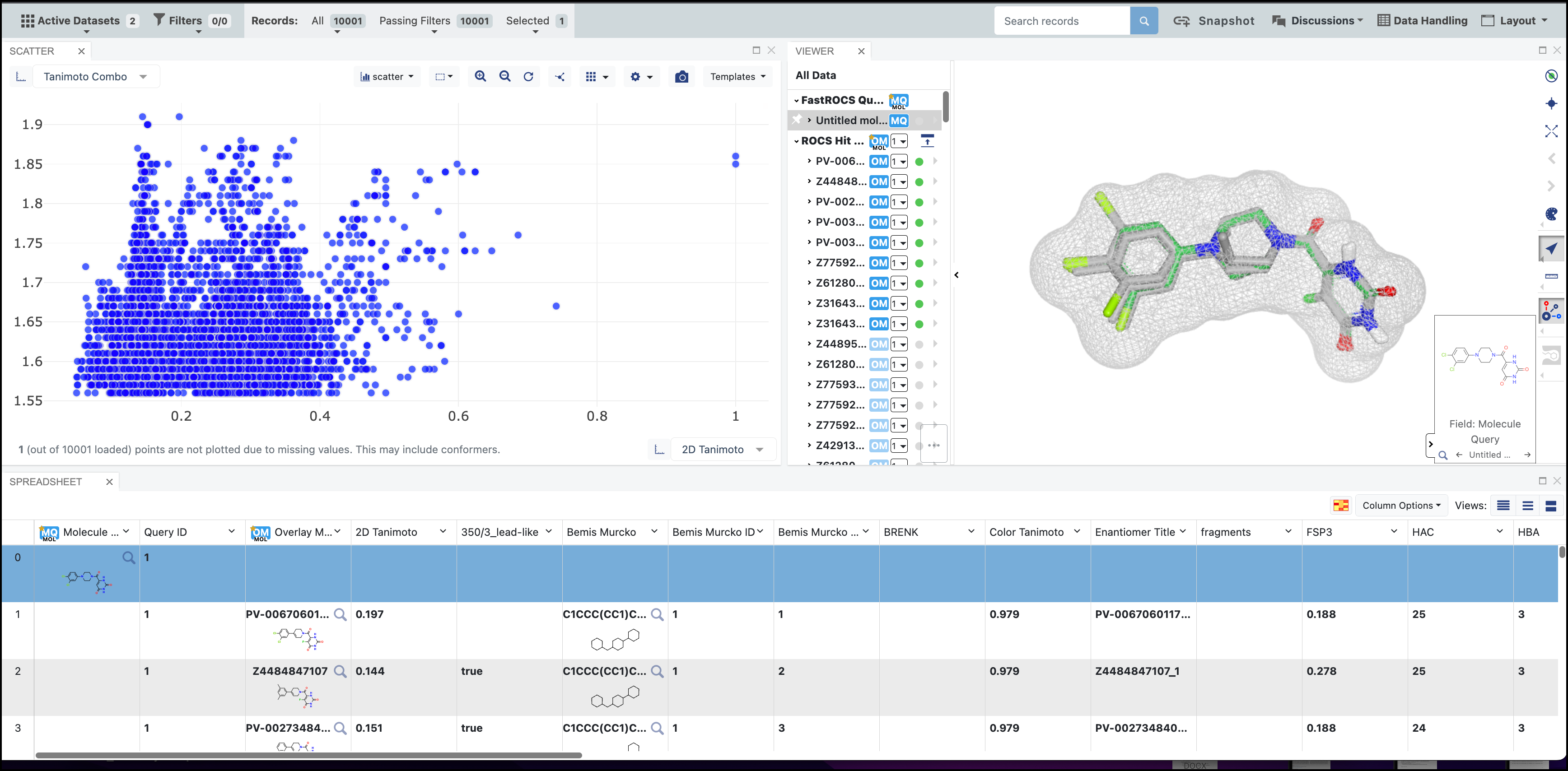Click magnifier on Z44484847107 overlay cell

point(340,671)
